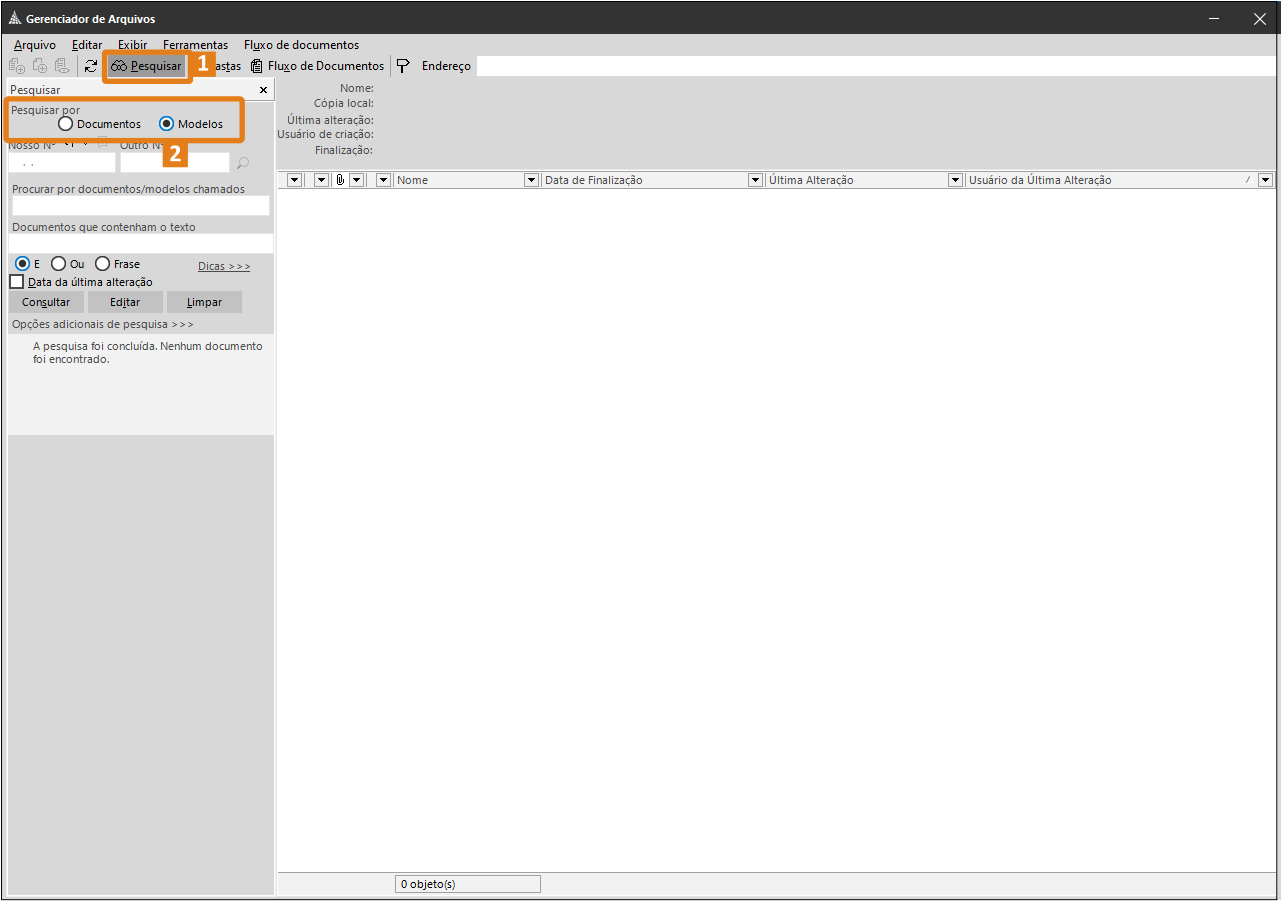The height and width of the screenshot is (901, 1281).
Task: Open the Arquivo menu
Action: [x=35, y=45]
